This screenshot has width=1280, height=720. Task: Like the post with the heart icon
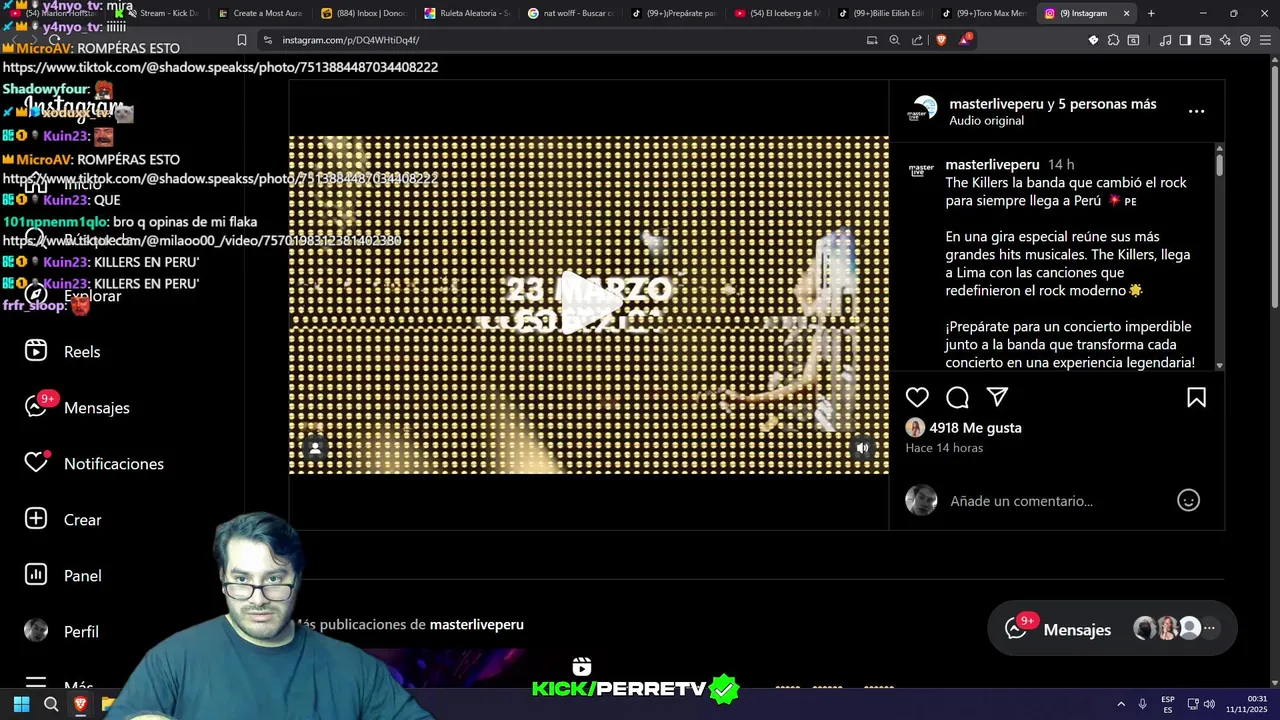917,397
